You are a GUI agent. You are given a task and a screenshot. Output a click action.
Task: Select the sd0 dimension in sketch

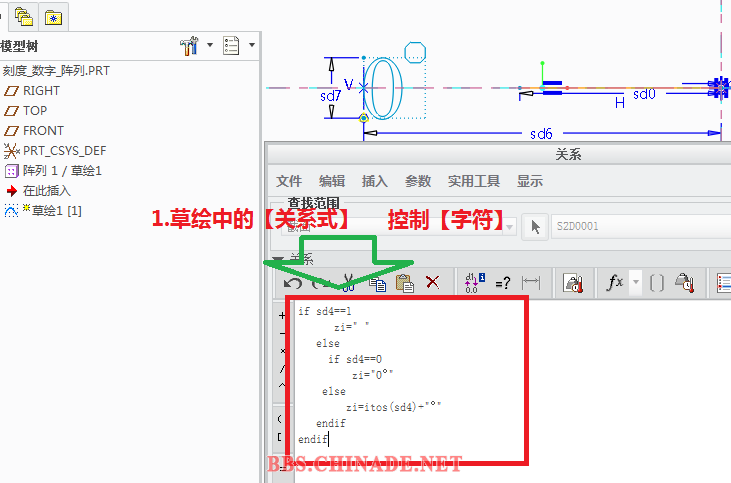(x=644, y=95)
